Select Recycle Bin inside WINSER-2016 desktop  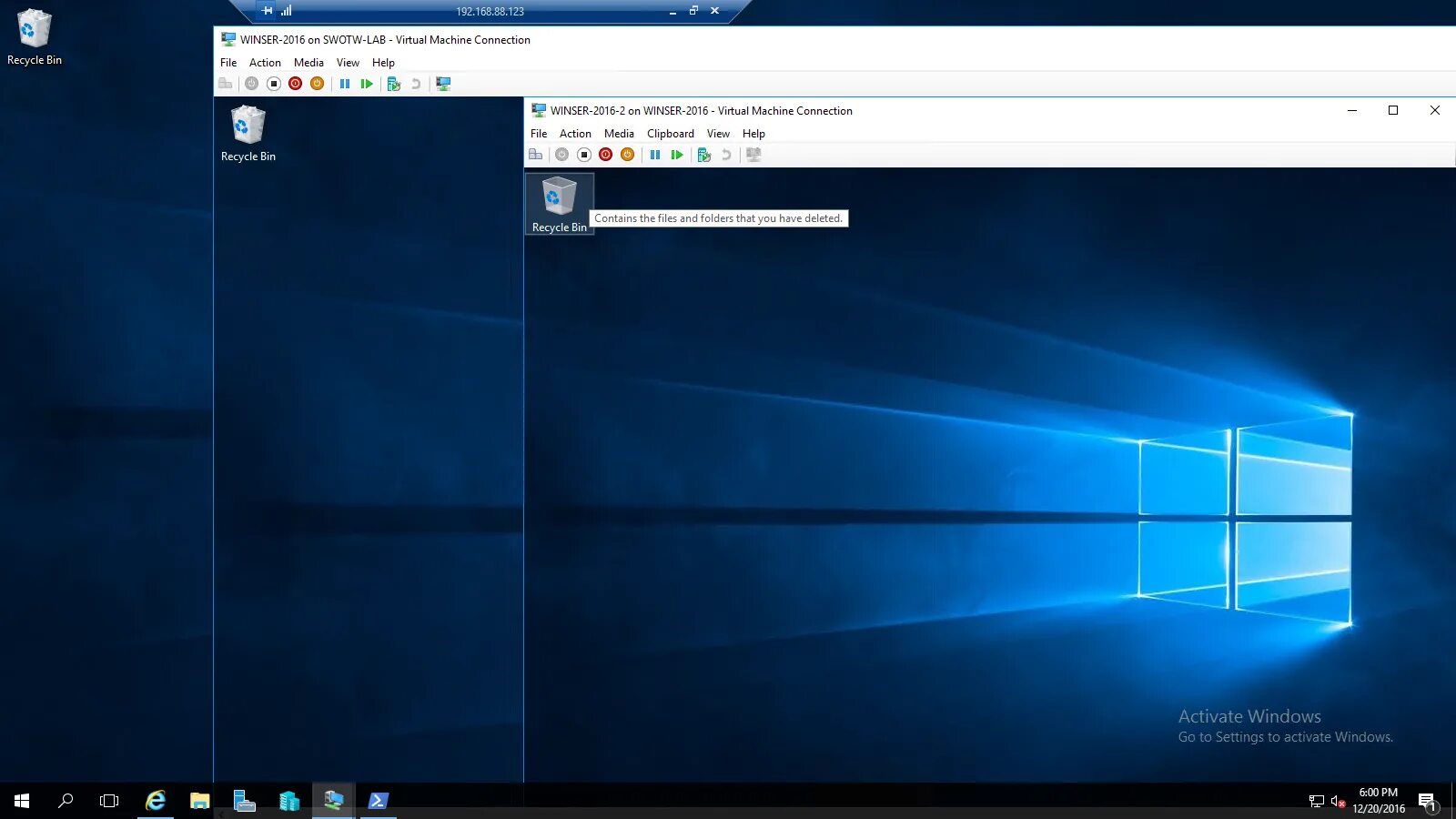coord(248,134)
